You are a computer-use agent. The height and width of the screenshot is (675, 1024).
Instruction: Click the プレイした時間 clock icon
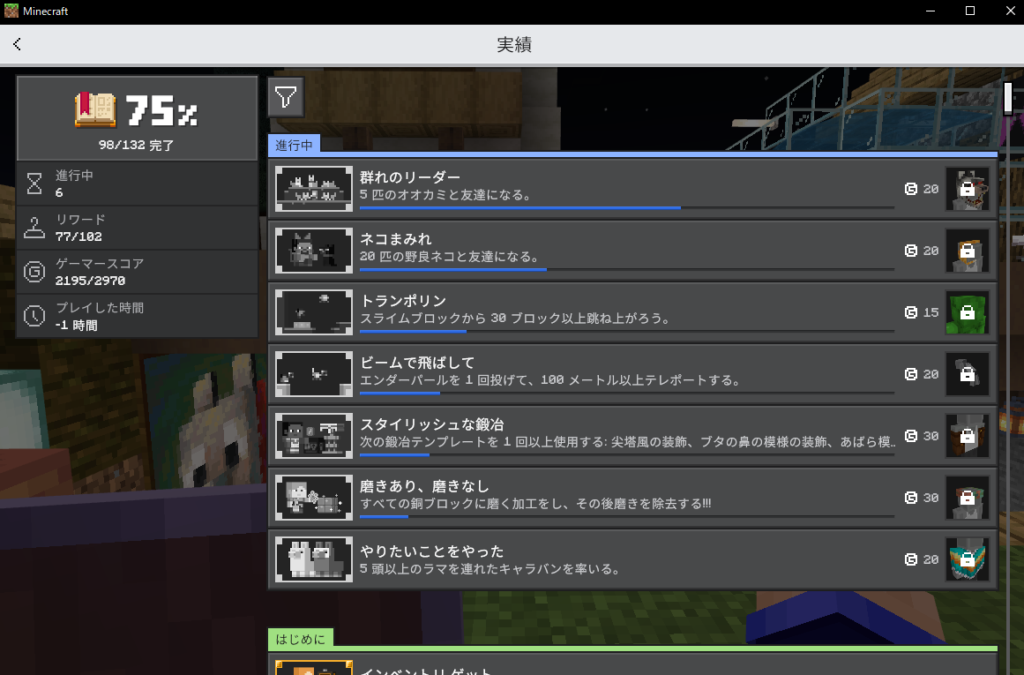(35, 316)
